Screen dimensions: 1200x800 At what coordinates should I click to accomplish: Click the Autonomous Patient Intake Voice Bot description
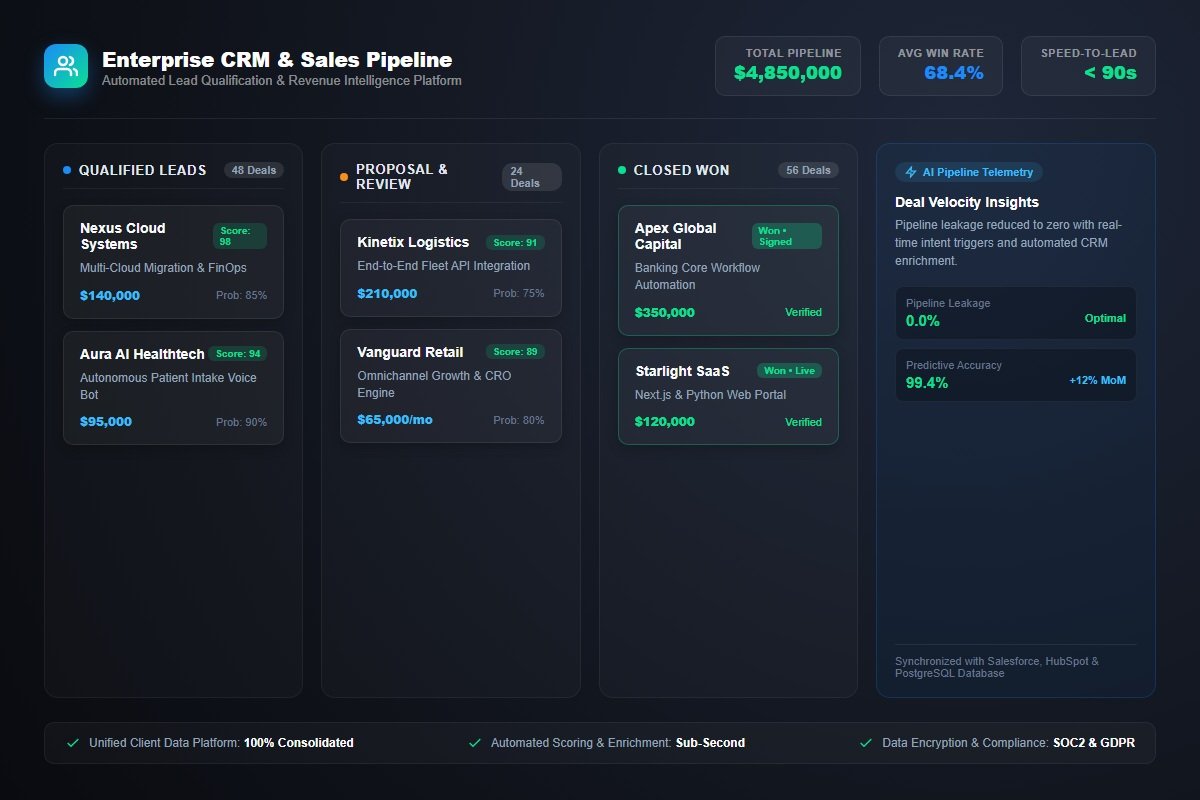168,386
